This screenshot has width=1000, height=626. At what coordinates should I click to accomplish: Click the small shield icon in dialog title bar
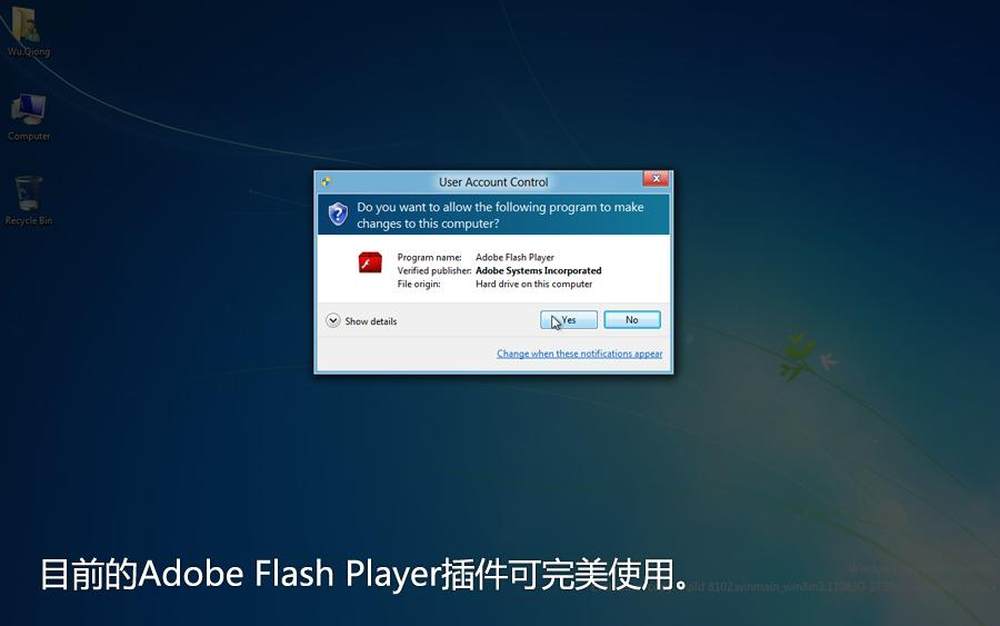(326, 182)
